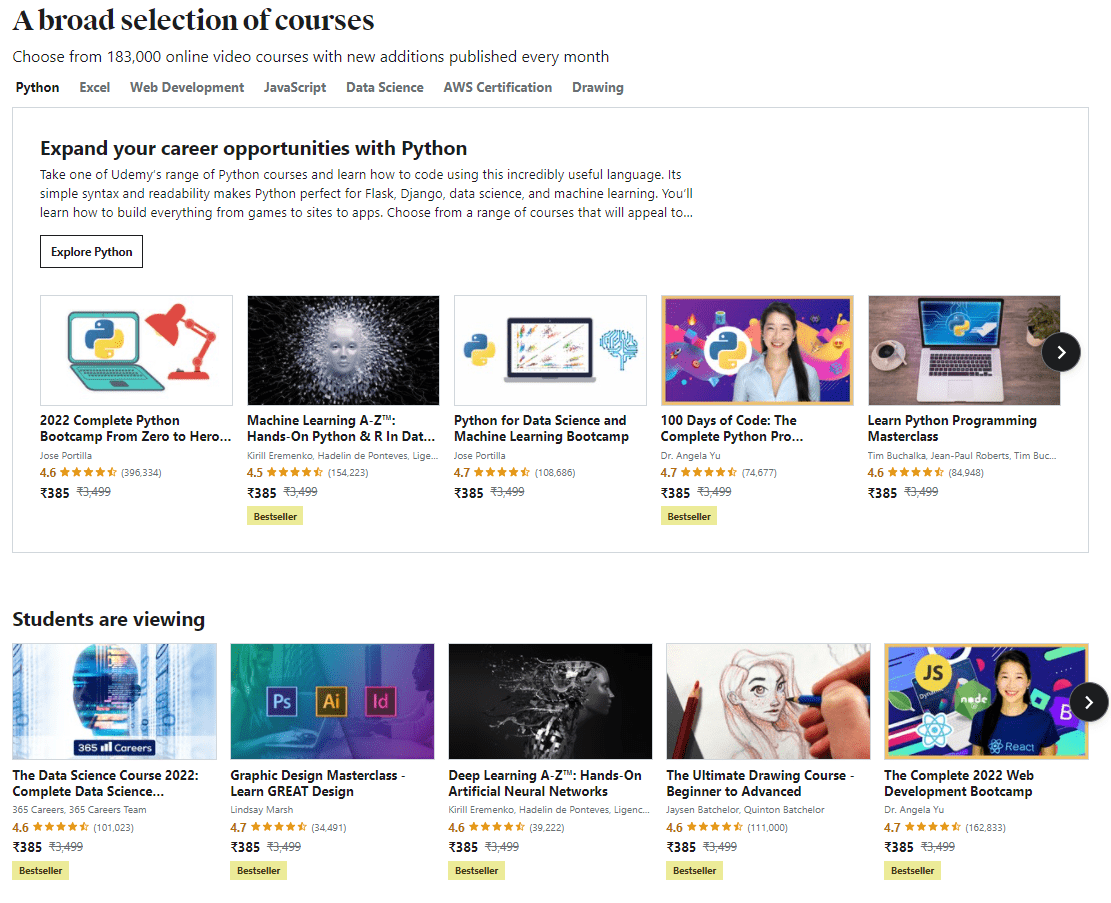1111x903 pixels.
Task: Click the Bestseller badge on Deep Learning A-Z
Action: (476, 870)
